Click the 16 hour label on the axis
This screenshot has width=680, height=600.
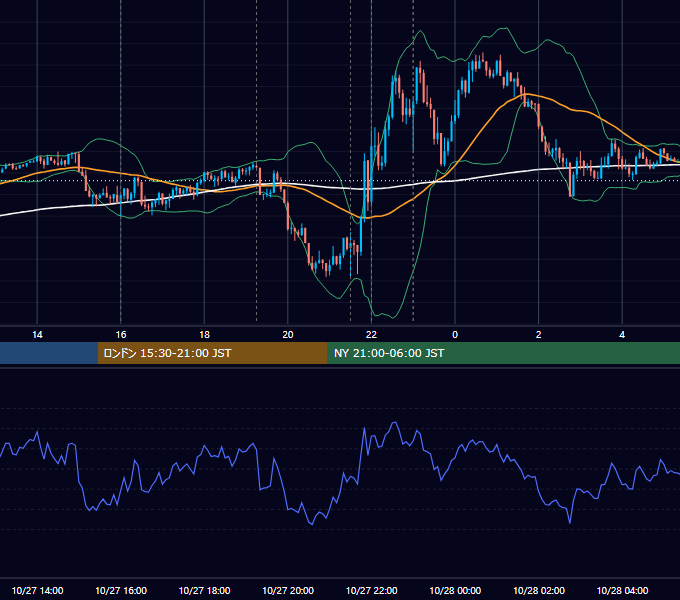click(121, 335)
